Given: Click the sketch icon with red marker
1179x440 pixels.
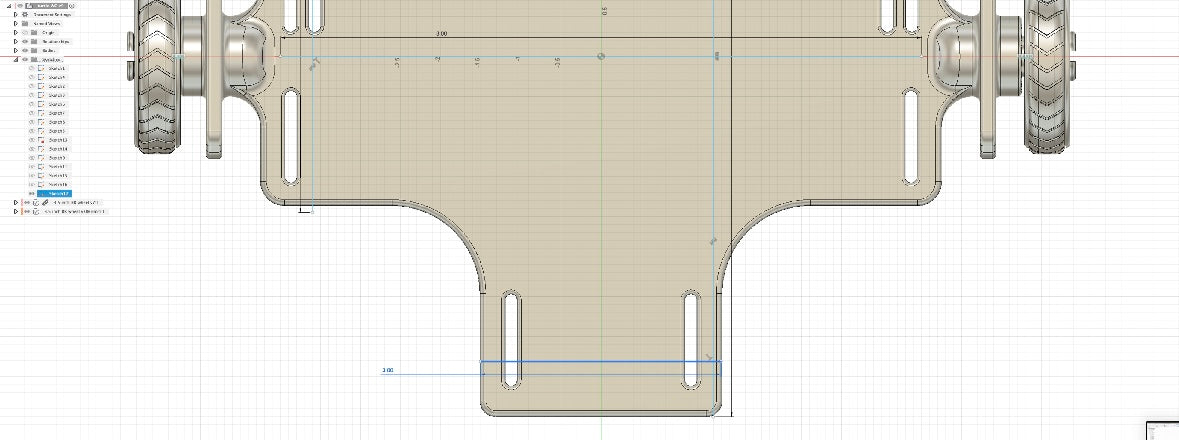Looking at the screenshot, I should (x=41, y=68).
